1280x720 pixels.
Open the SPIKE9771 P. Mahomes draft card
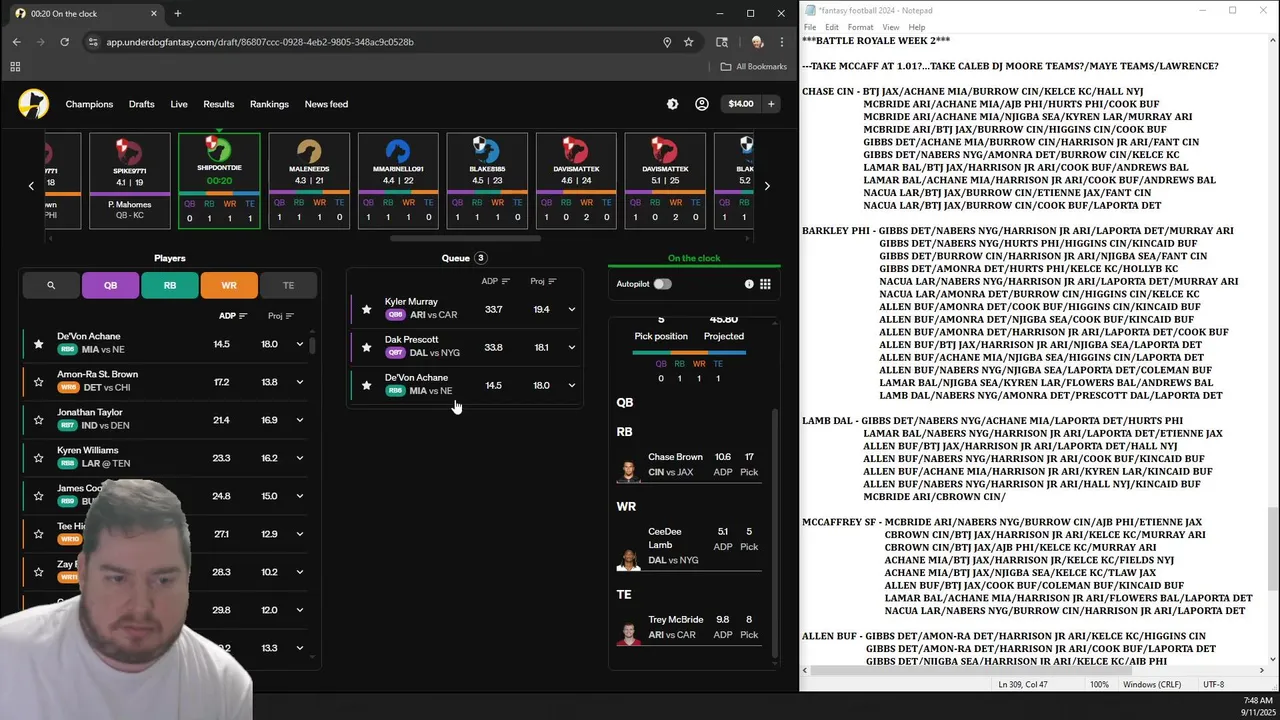point(130,181)
